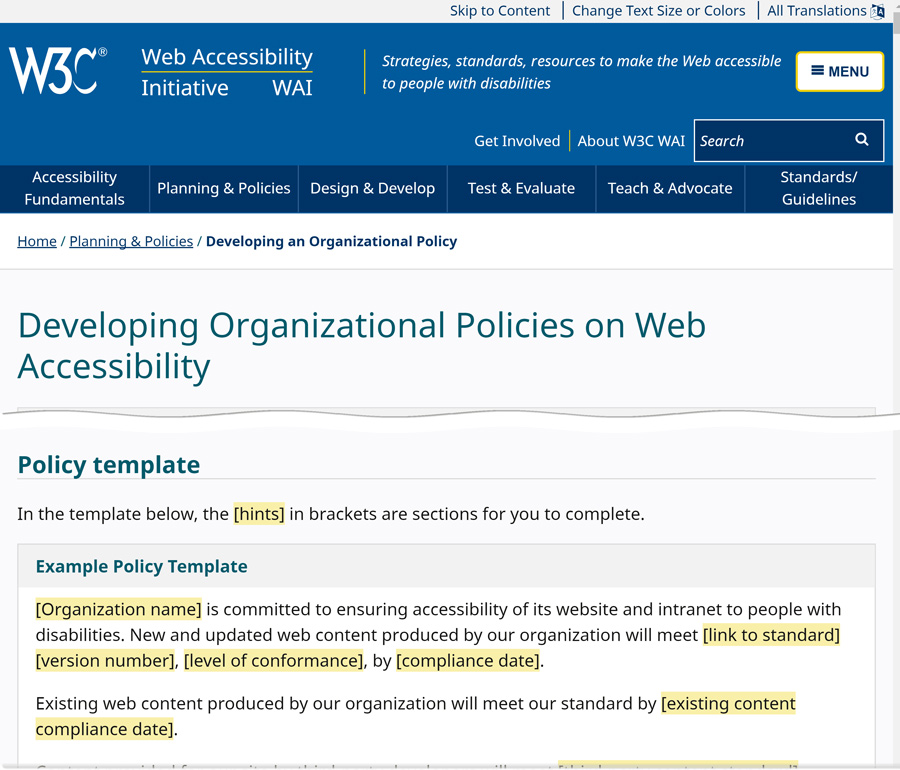Open Planning & Policies from the breadcrumb
The height and width of the screenshot is (770, 900).
(131, 241)
